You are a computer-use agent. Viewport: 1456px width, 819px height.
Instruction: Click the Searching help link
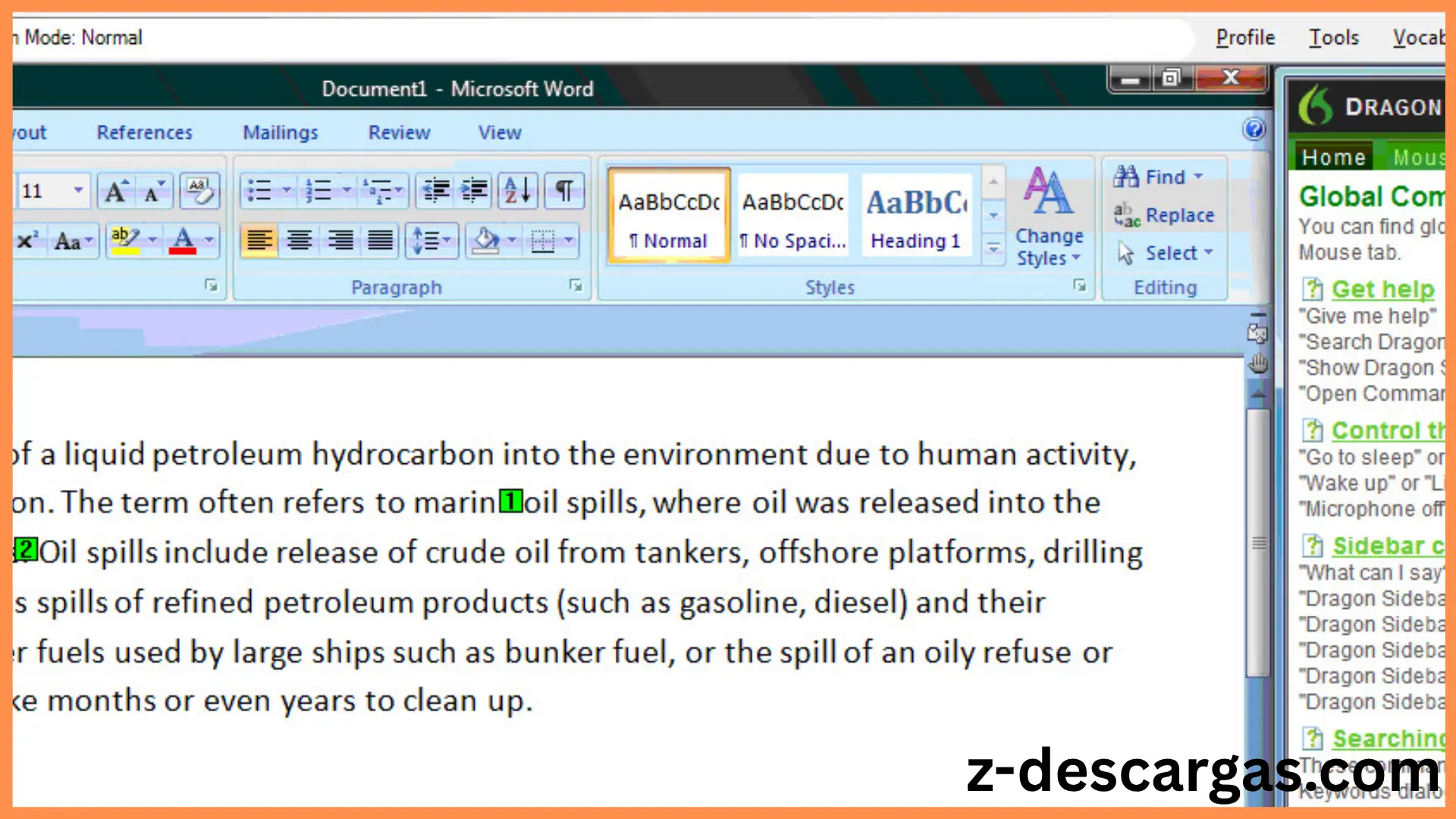pos(1389,738)
